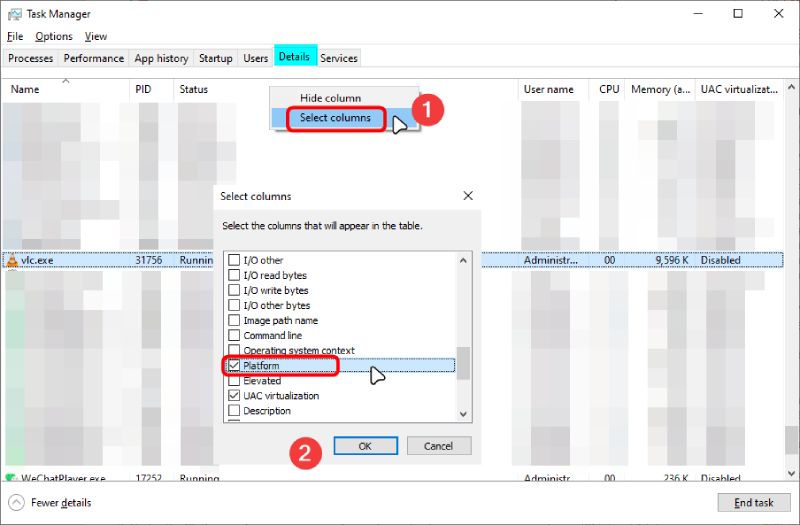Screen dimensions: 800x525
Task: Sort by the Name column header
Action: 66,89
